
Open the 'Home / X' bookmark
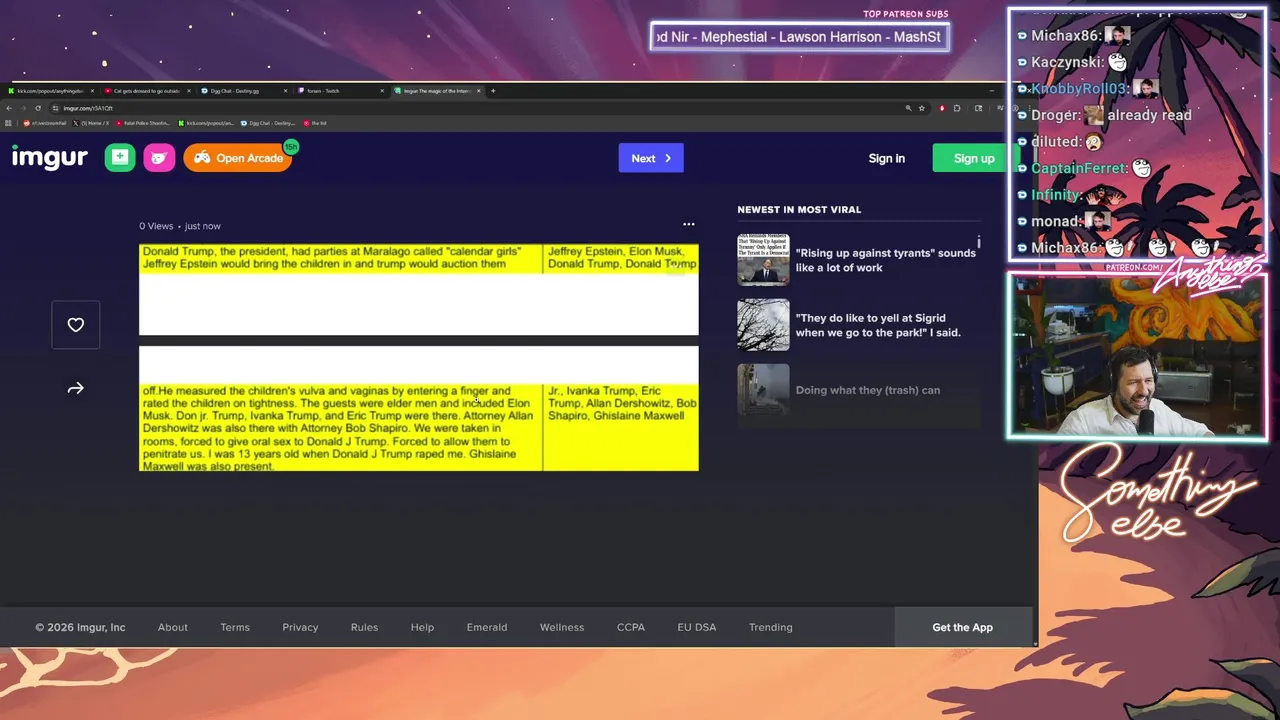pyautogui.click(x=90, y=123)
